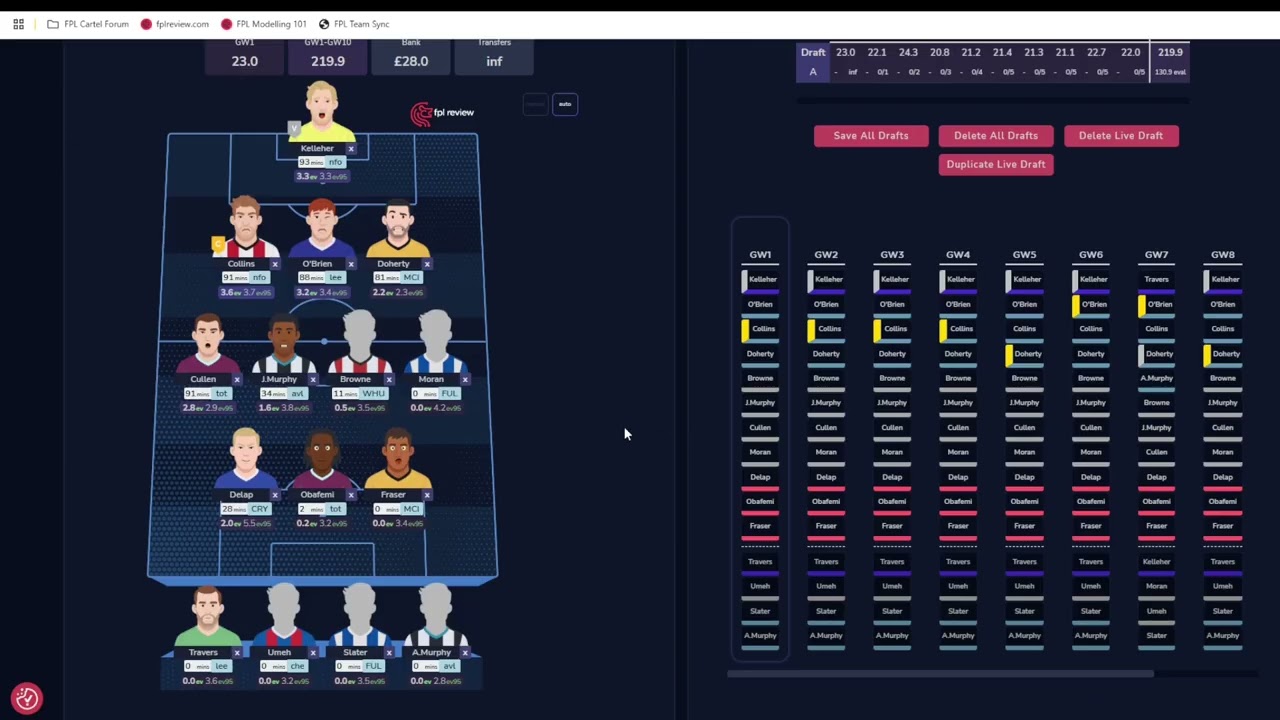This screenshot has width=1280, height=720.
Task: Select the GW5 column header
Action: tap(1024, 255)
